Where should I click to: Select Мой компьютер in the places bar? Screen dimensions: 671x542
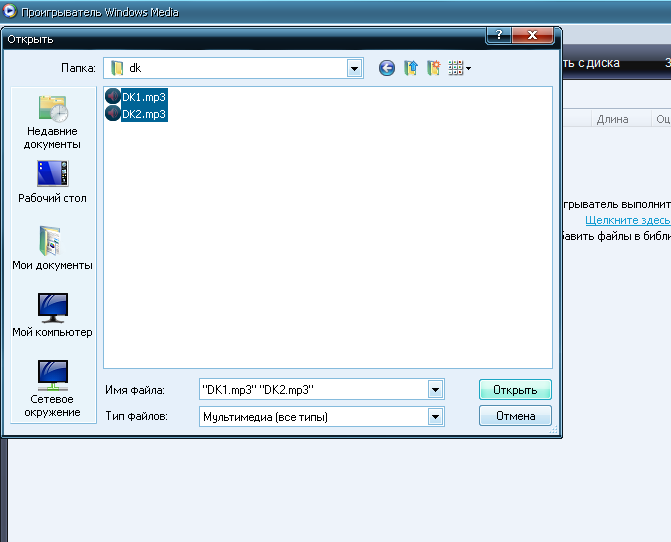pyautogui.click(x=52, y=315)
